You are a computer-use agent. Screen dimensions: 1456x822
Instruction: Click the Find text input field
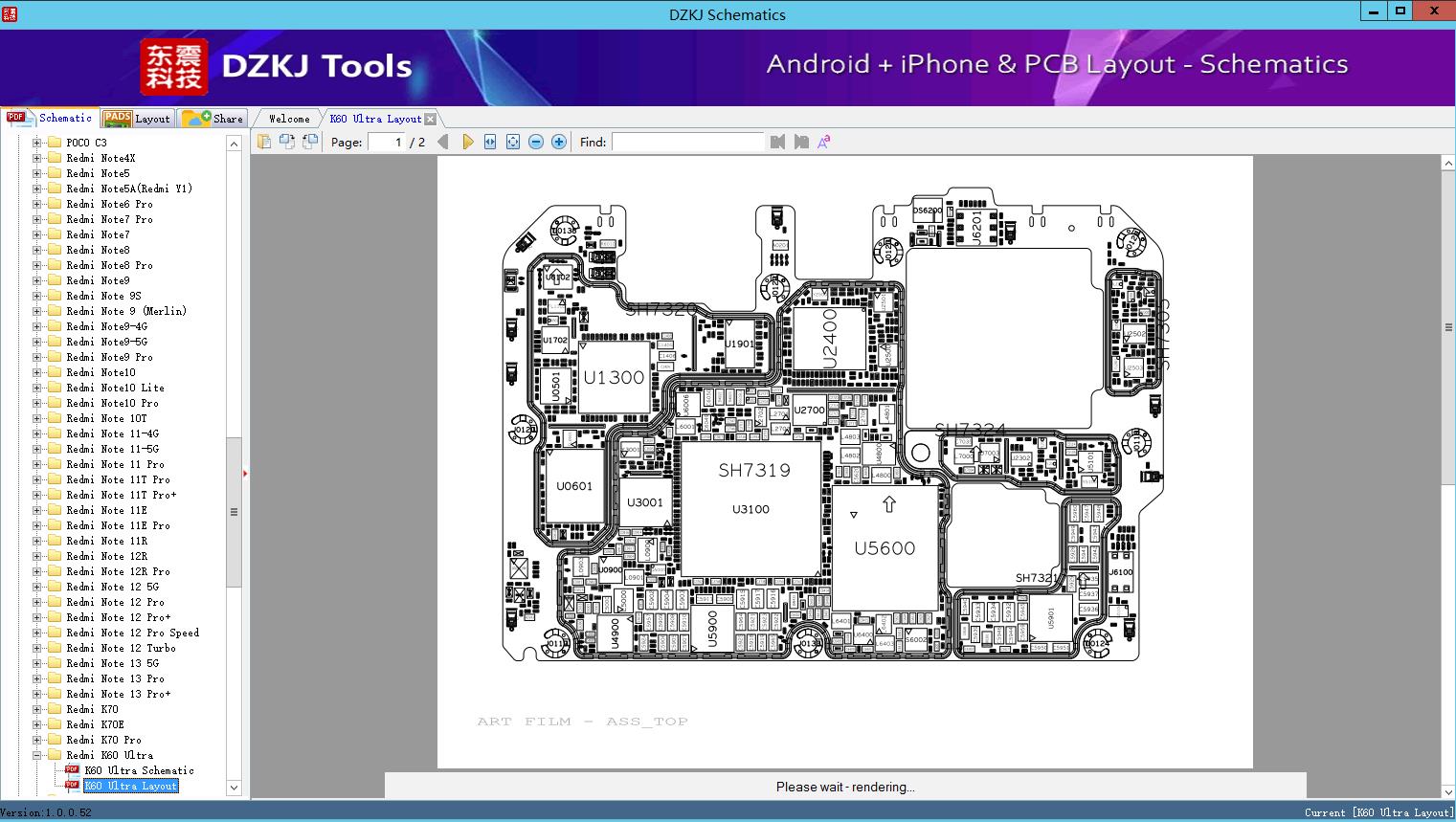[x=688, y=142]
